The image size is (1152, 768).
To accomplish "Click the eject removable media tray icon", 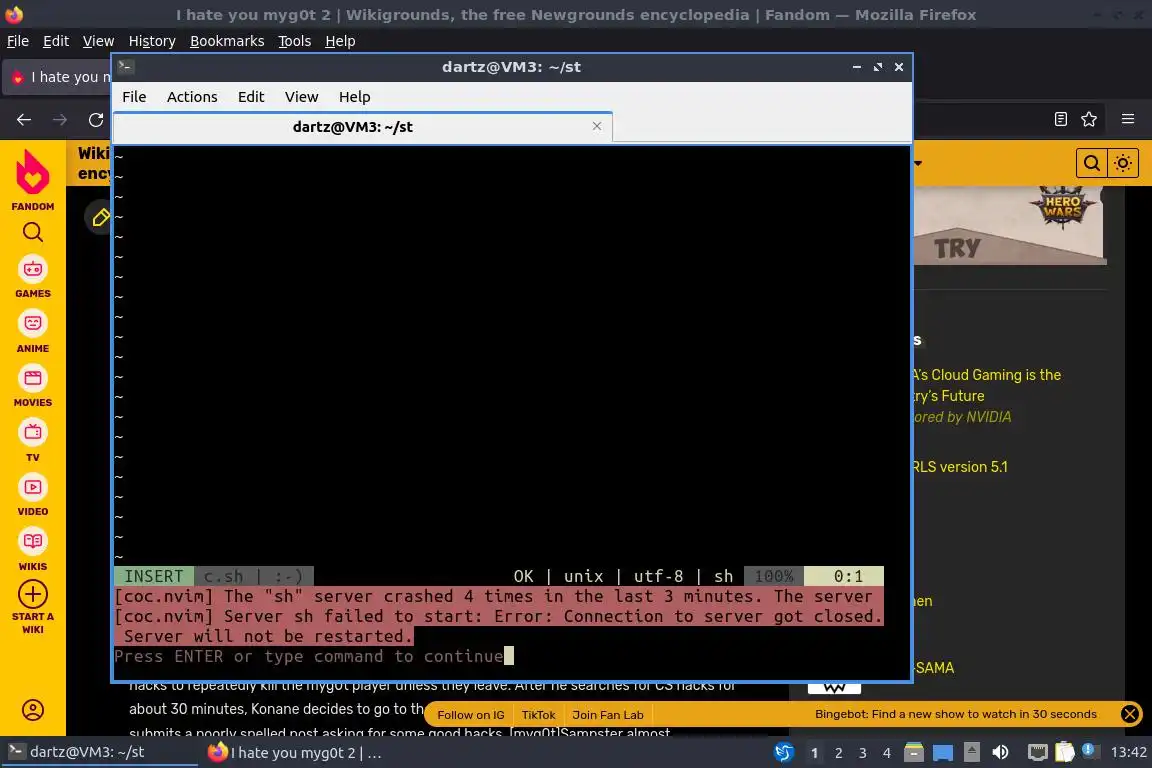I will coord(971,752).
